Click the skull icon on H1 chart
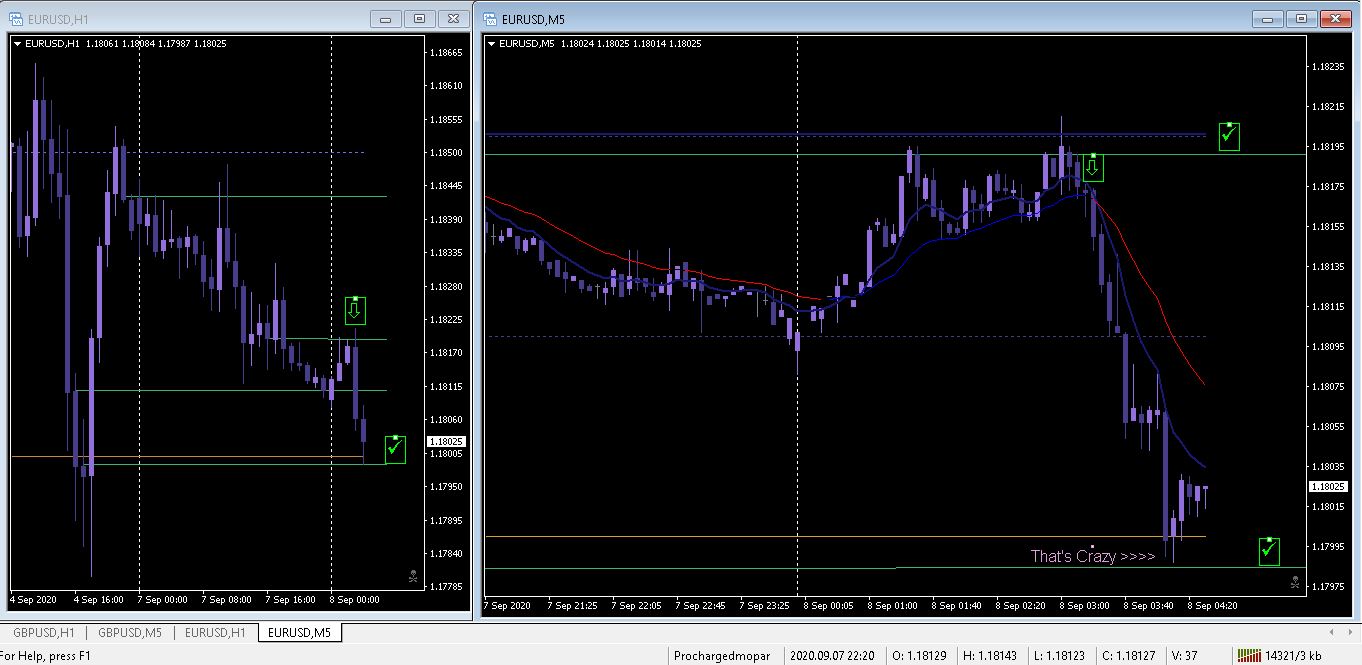Screen dimensions: 1362x665 pyautogui.click(x=414, y=576)
